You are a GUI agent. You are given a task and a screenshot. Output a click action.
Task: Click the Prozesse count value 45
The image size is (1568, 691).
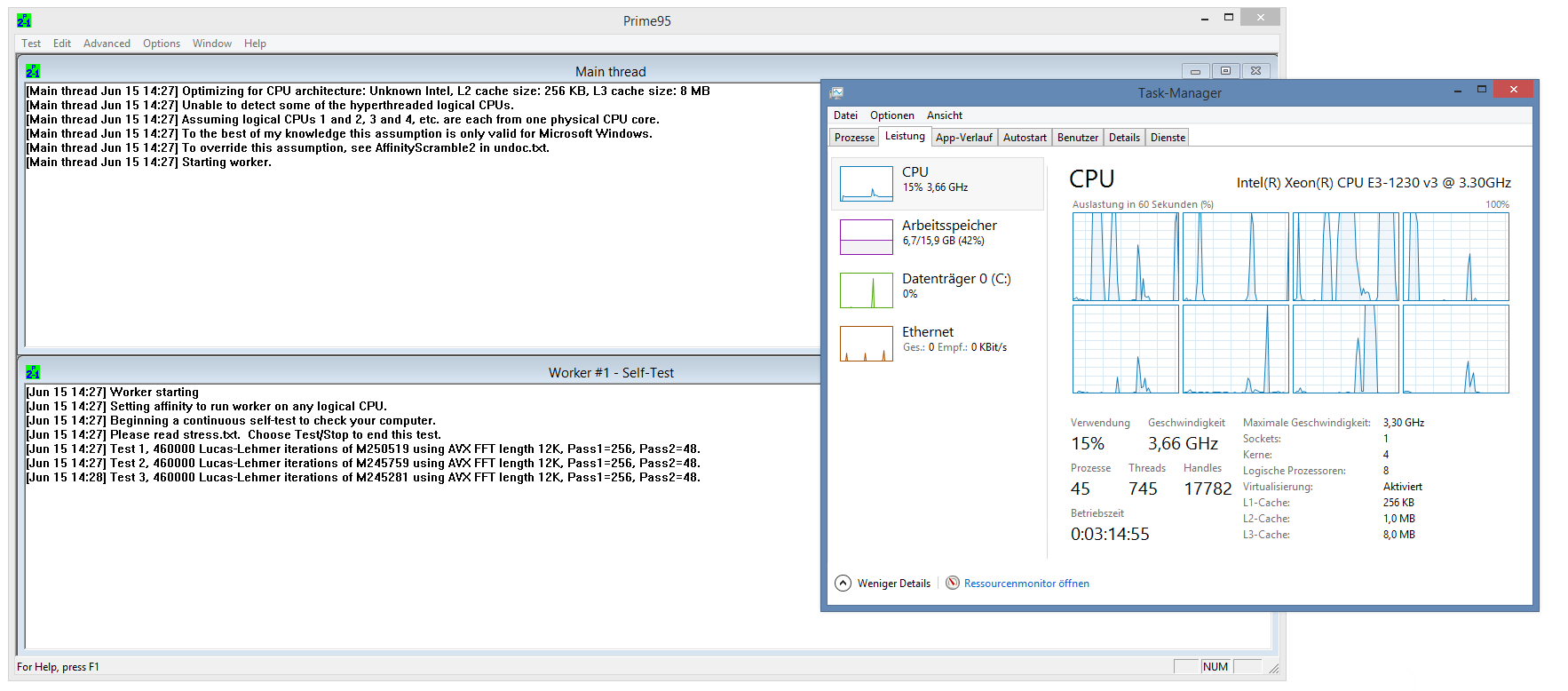pos(1081,488)
